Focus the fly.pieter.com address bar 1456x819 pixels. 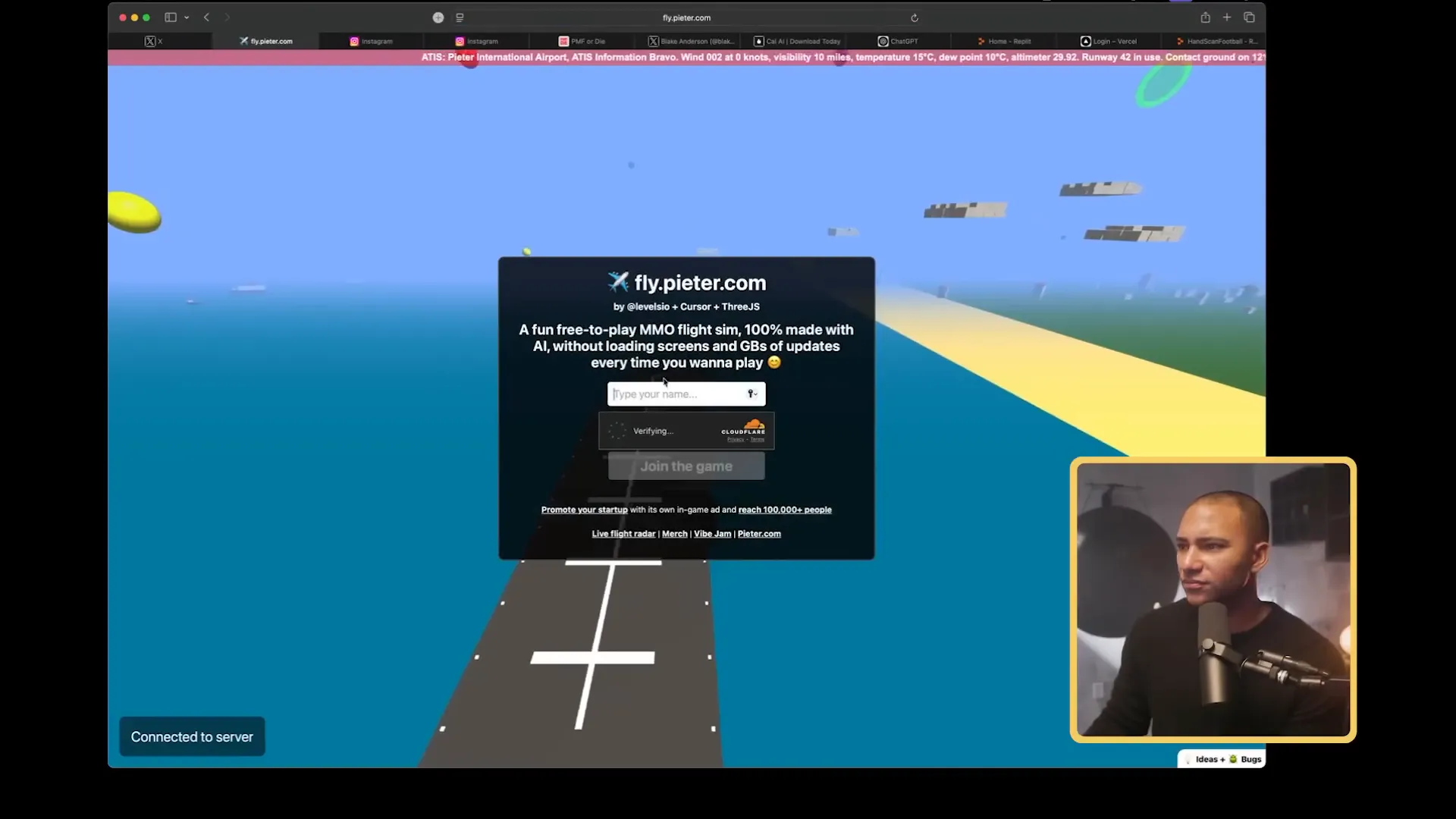coord(686,17)
